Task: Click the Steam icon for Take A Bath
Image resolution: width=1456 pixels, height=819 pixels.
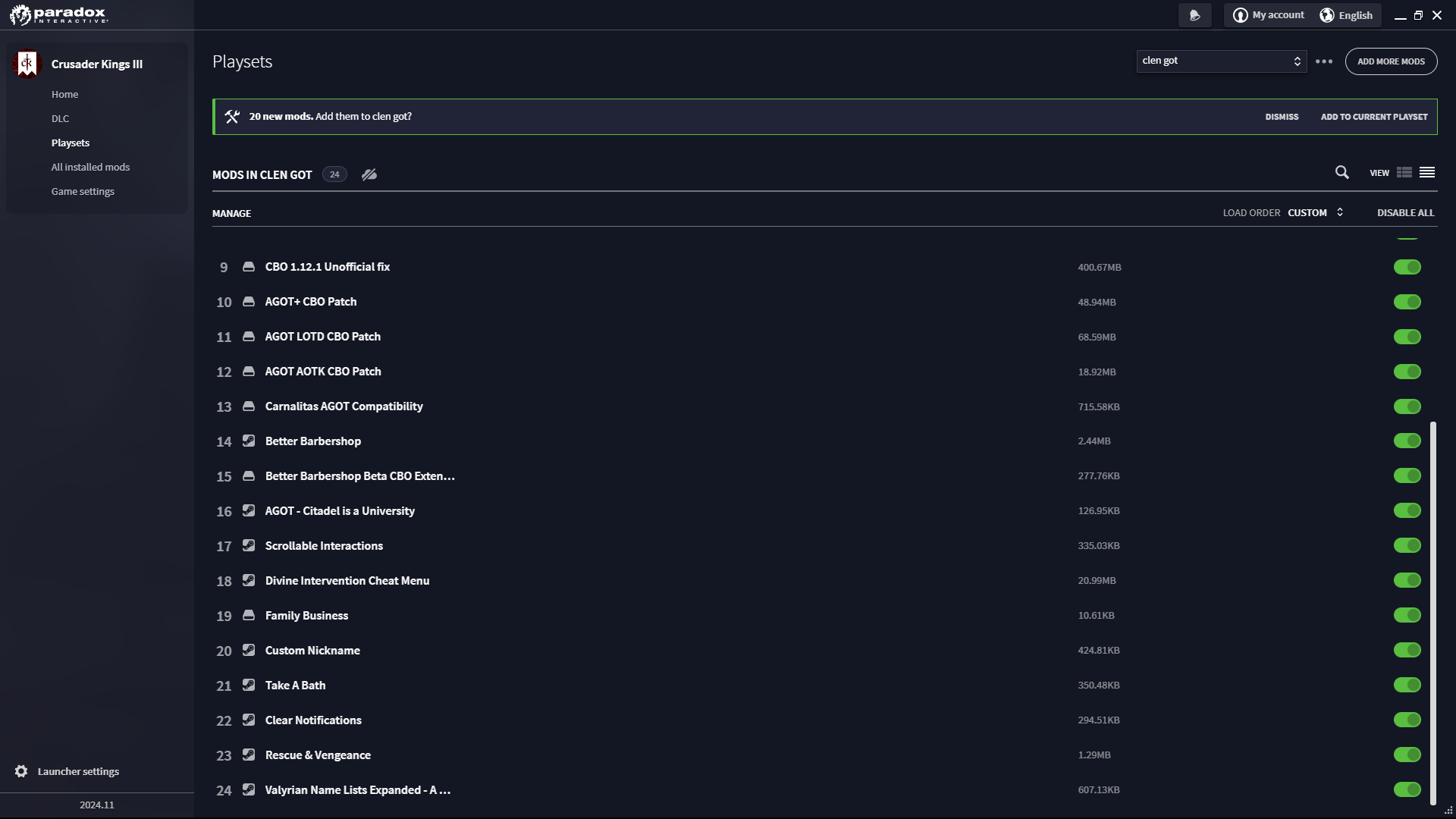Action: 249,686
